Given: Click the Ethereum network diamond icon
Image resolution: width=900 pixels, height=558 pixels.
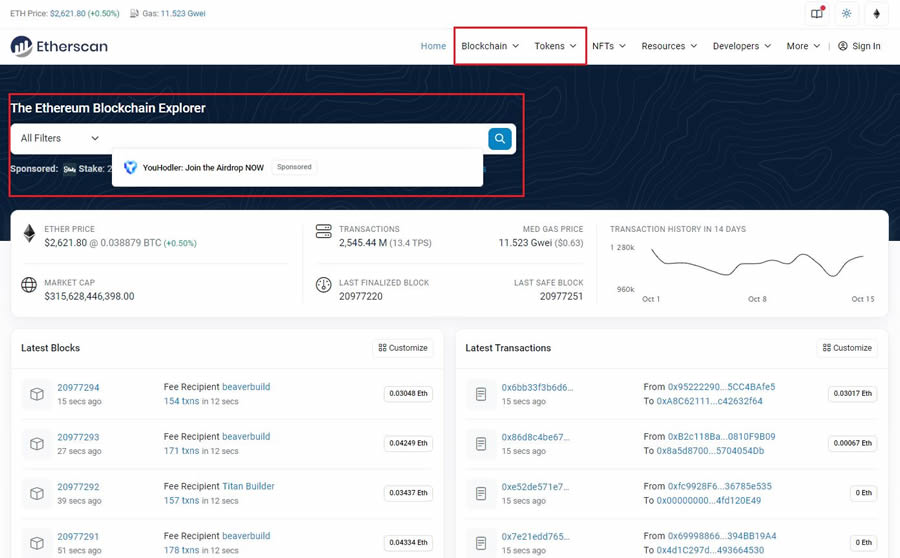Looking at the screenshot, I should point(877,14).
